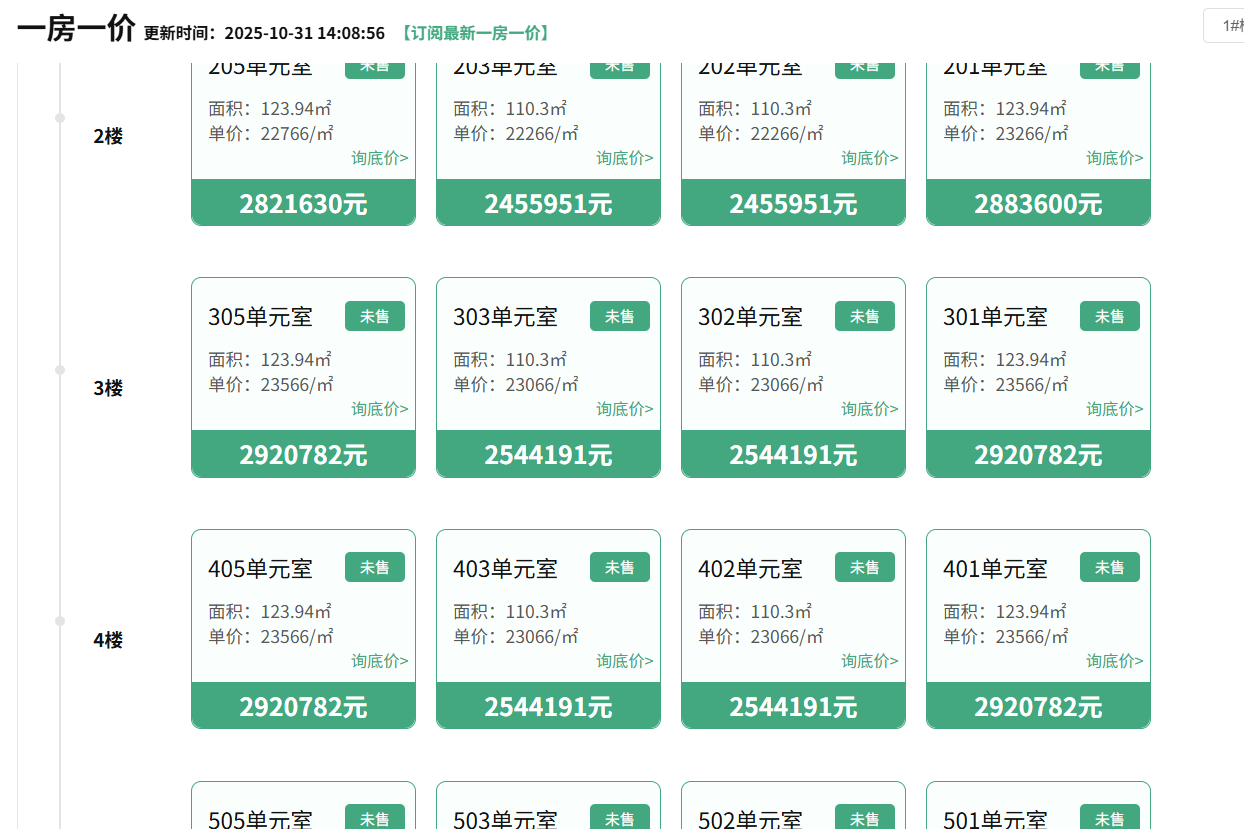
Task: Select the 3楼 floor marker on timeline
Action: (x=60, y=370)
